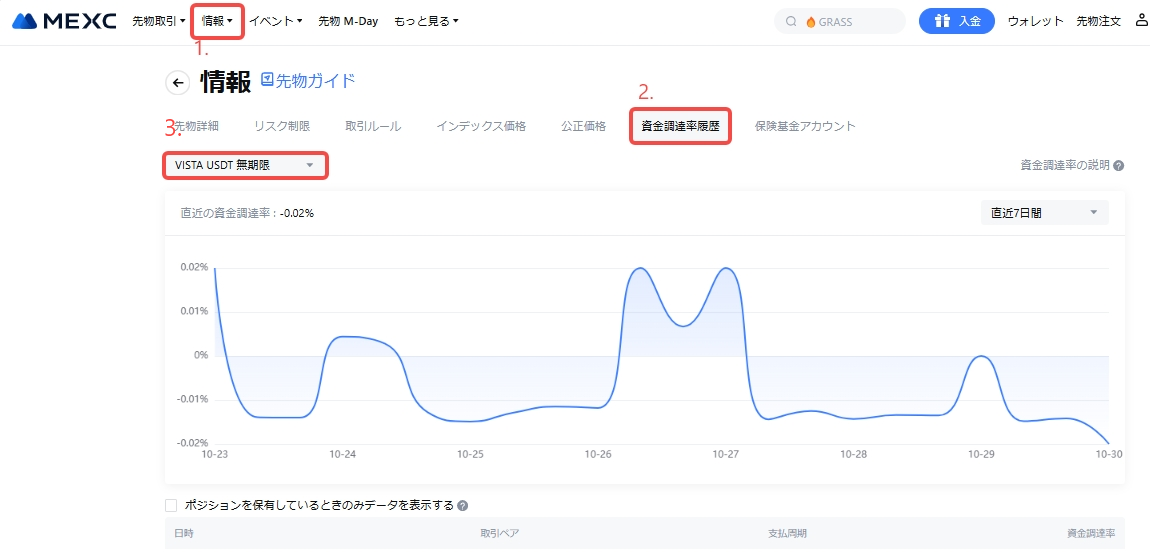Select the 資金調達率履歴 tab
The width and height of the screenshot is (1150, 557).
click(680, 126)
